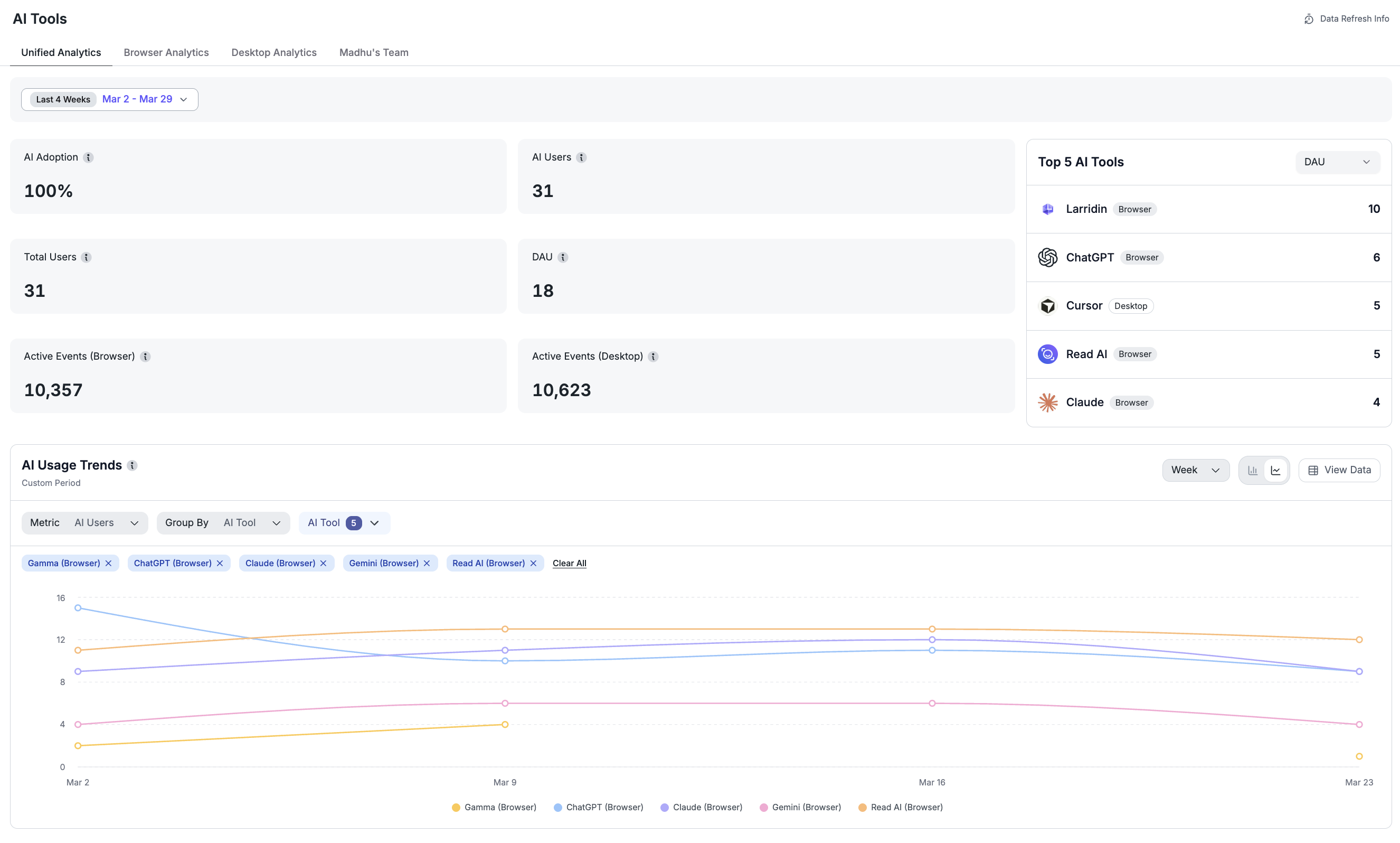Toggle Gemini (Browser) series in legend
This screenshot has width=1400, height=843.
(x=800, y=807)
